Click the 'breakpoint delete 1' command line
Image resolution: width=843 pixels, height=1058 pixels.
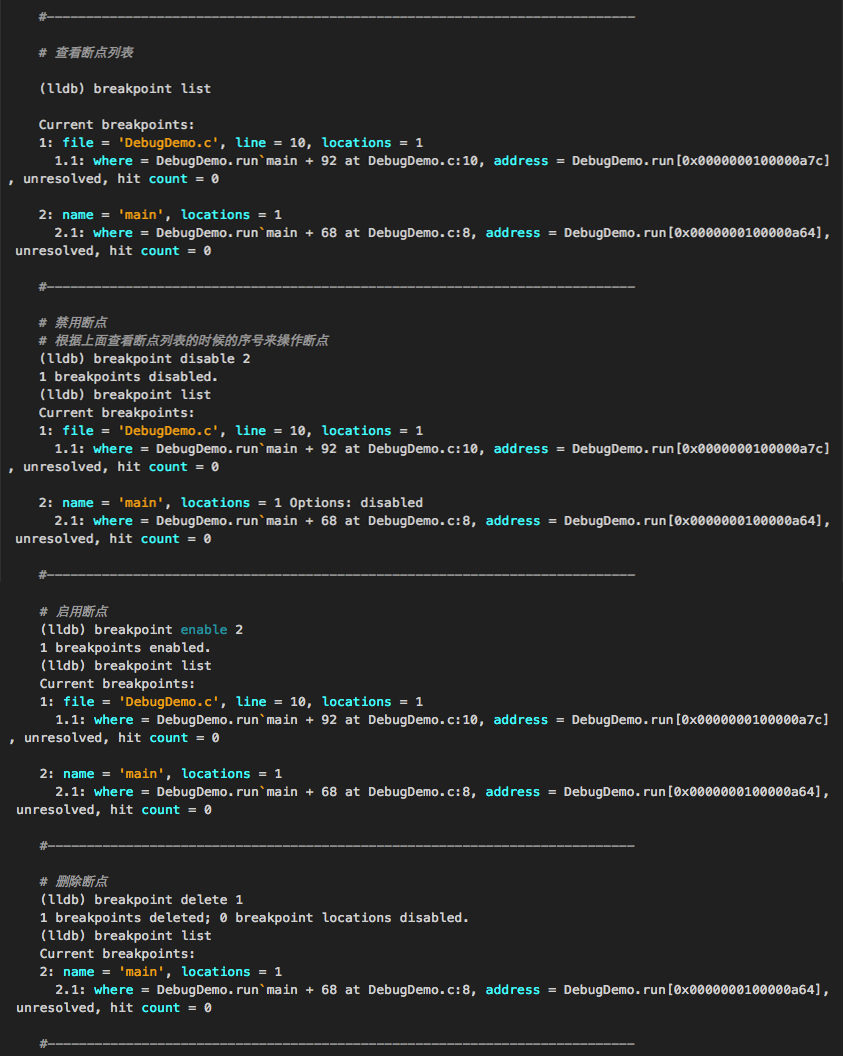[141, 900]
